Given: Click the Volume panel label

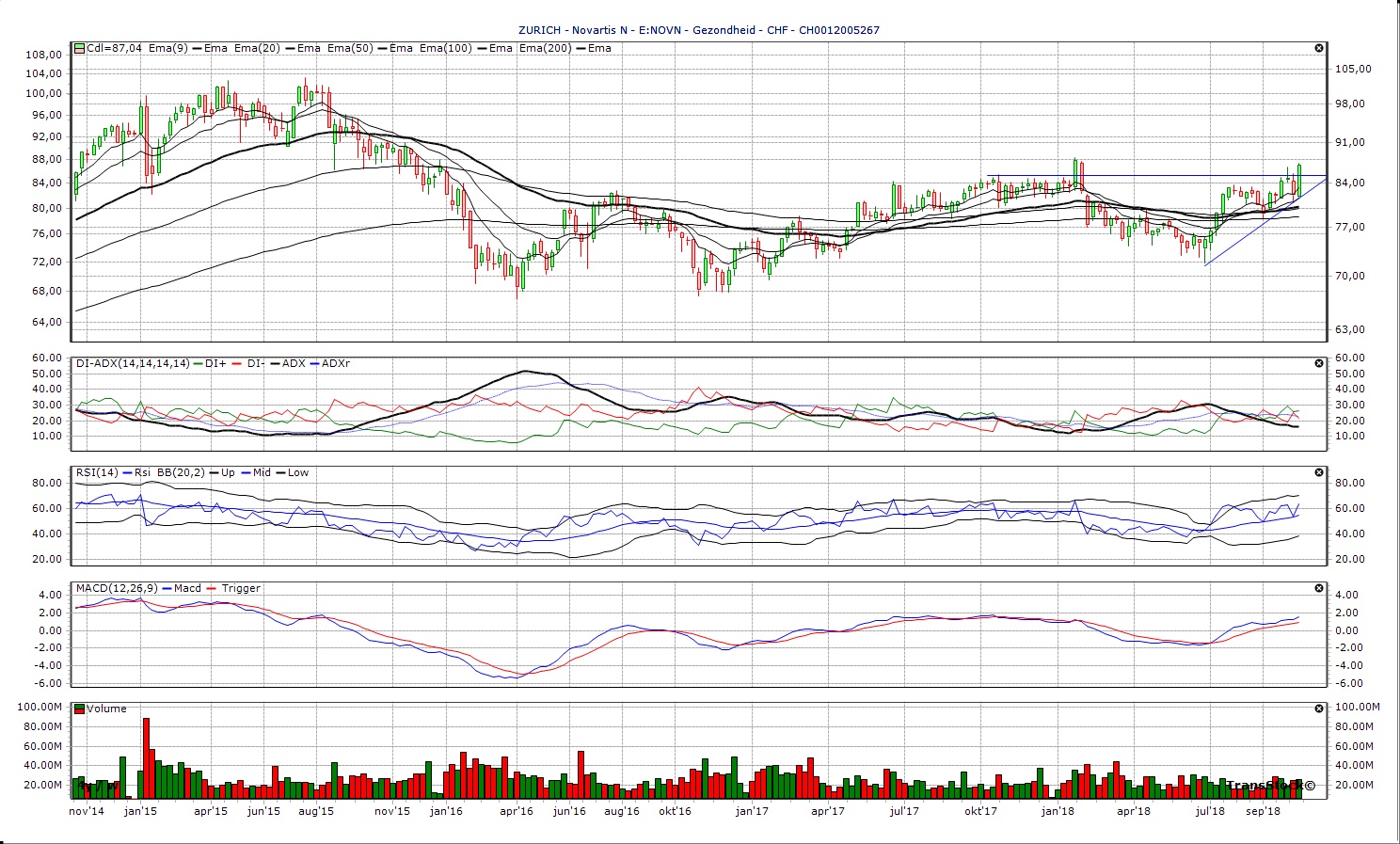Looking at the screenshot, I should pos(106,709).
